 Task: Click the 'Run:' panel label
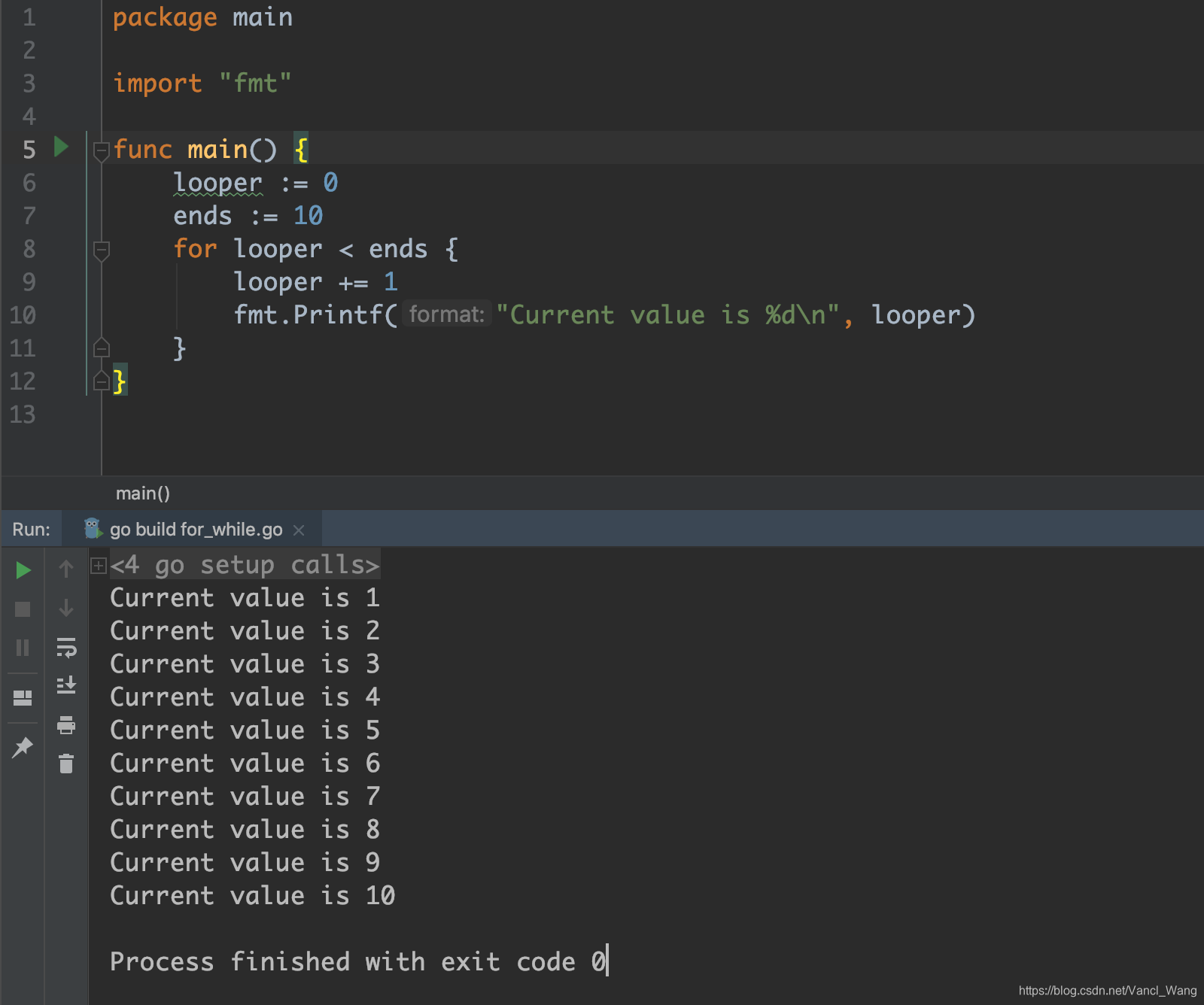(x=31, y=530)
